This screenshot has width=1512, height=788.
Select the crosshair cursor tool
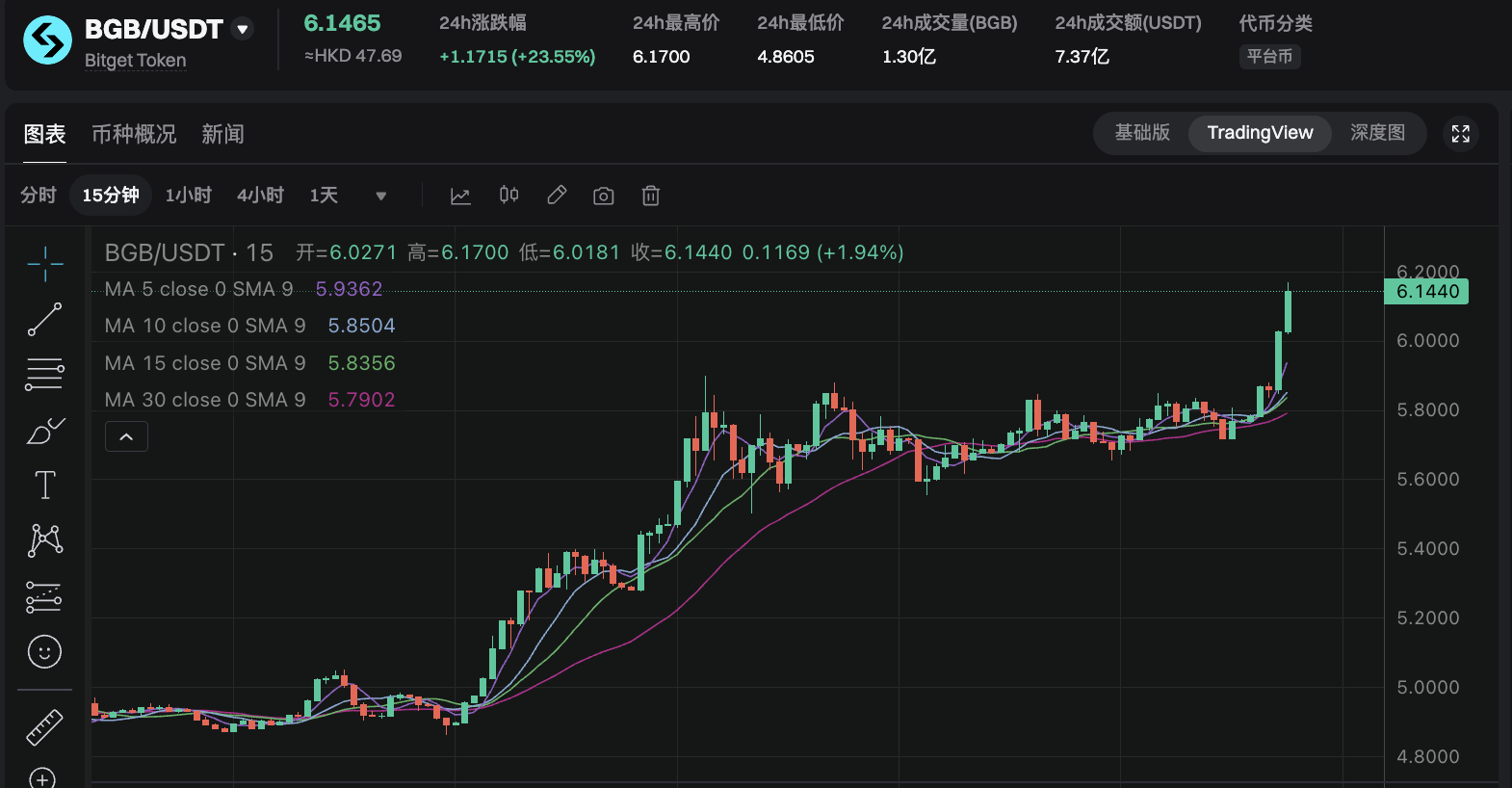[x=44, y=263]
